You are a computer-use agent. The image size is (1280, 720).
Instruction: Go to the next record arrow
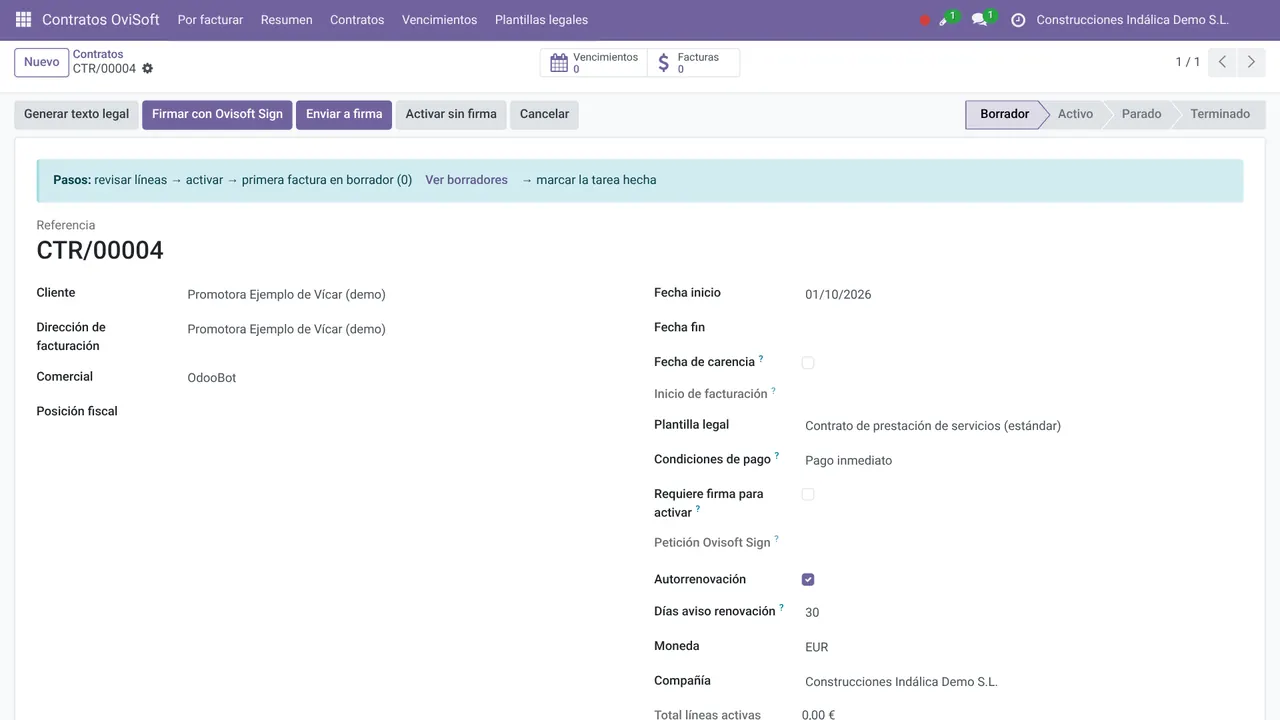(1251, 62)
